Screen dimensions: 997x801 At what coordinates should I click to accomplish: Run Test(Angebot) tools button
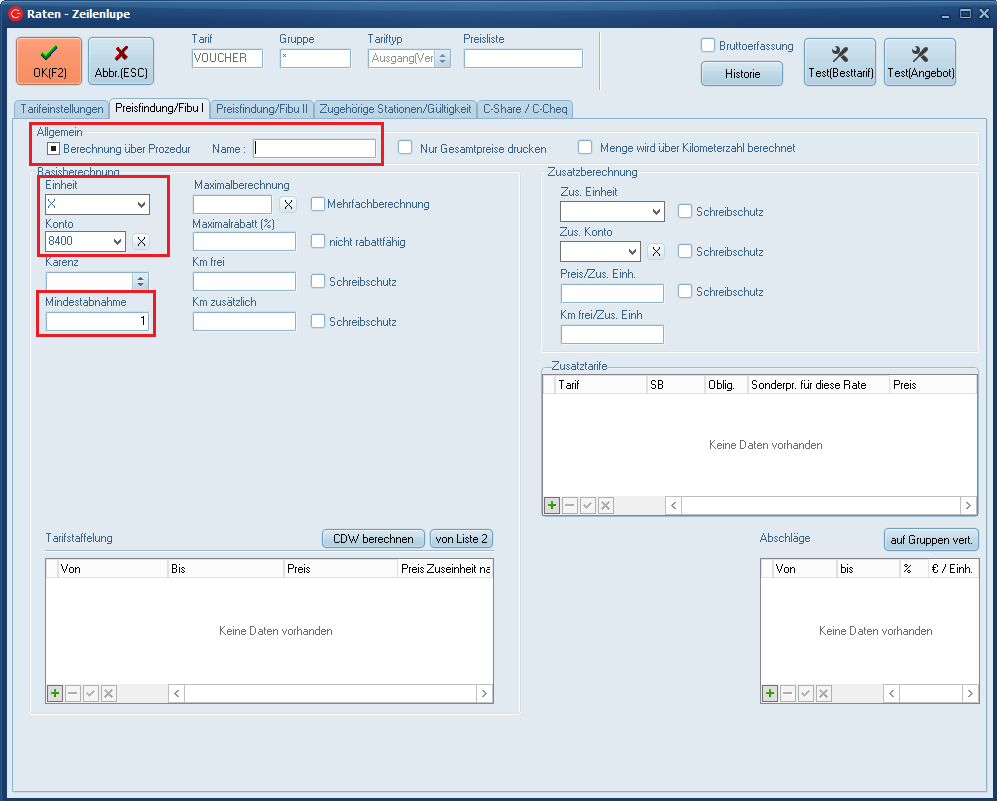click(x=919, y=62)
